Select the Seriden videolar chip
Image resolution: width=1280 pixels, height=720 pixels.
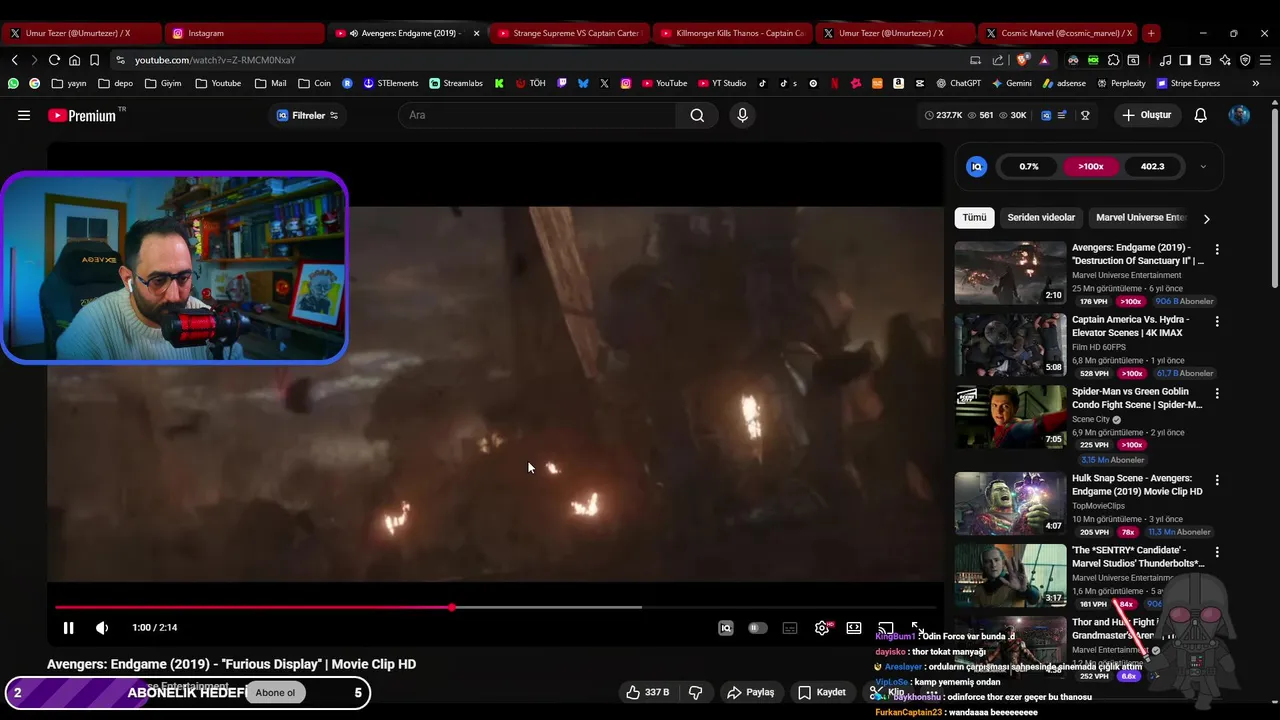click(x=1041, y=217)
